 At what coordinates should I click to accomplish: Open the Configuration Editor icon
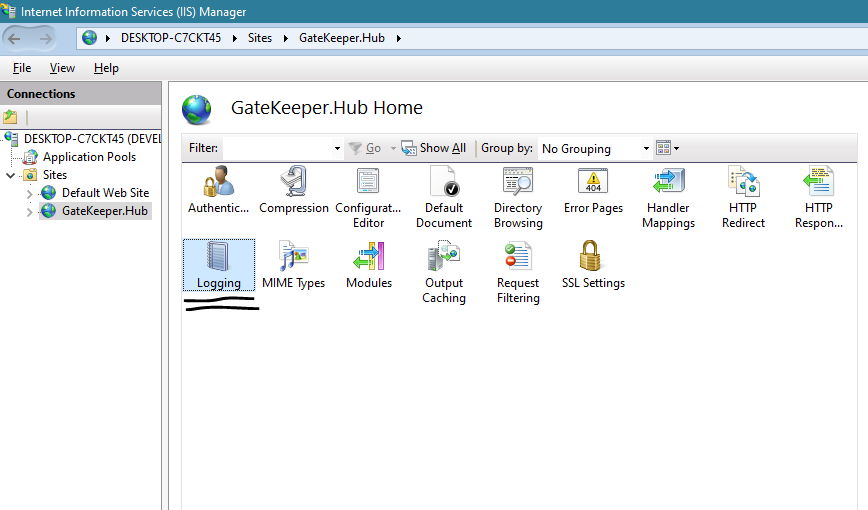(x=368, y=195)
